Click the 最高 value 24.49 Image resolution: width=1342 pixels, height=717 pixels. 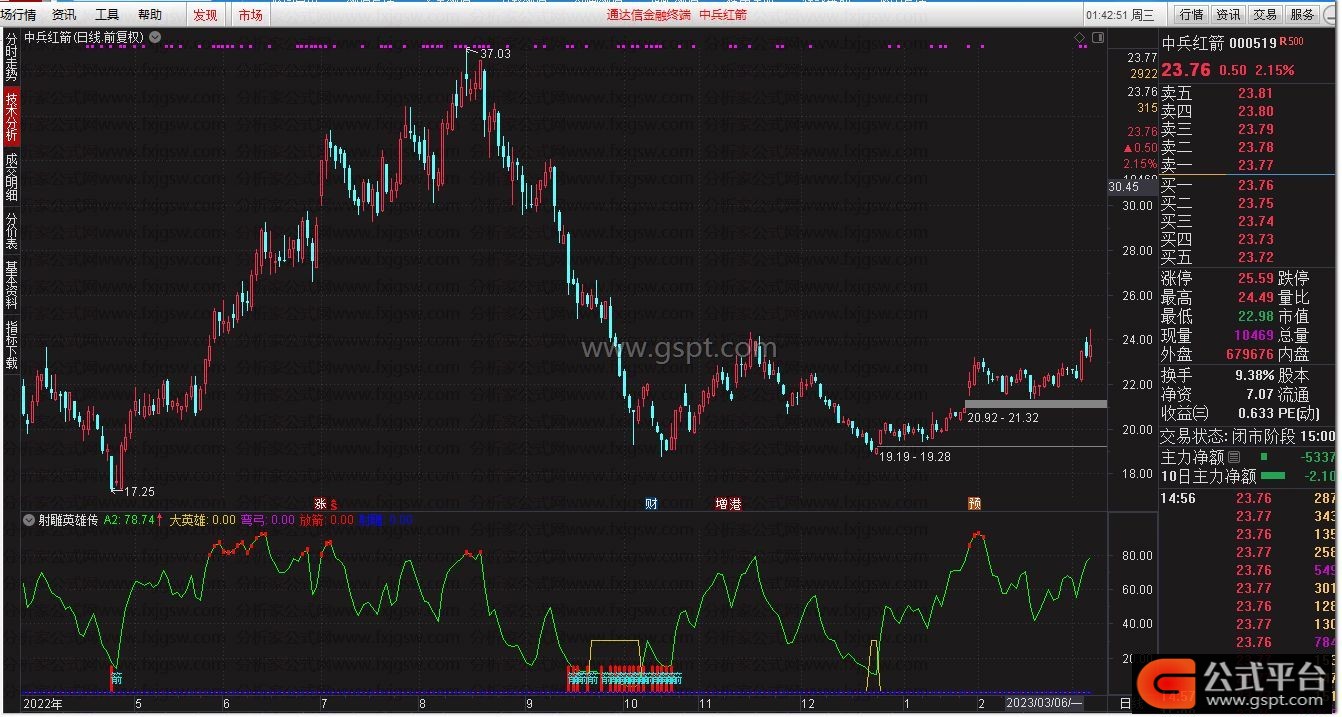tap(1256, 297)
